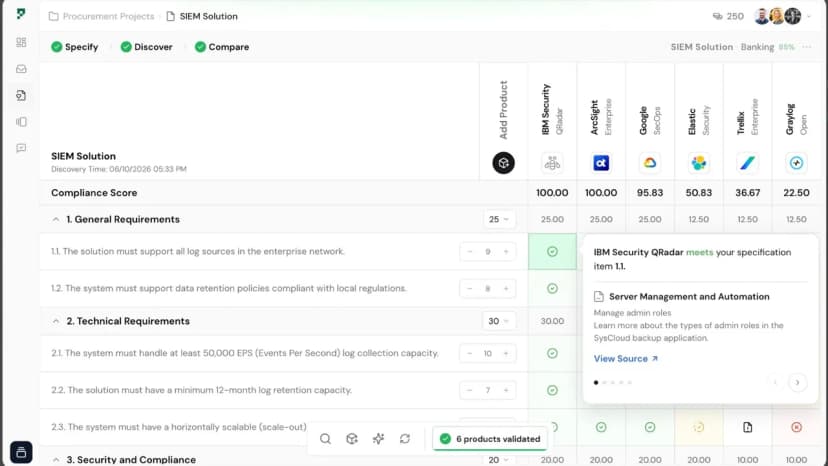The image size is (828, 466).
Task: Collapse the General Requirements section
Action: (x=56, y=219)
